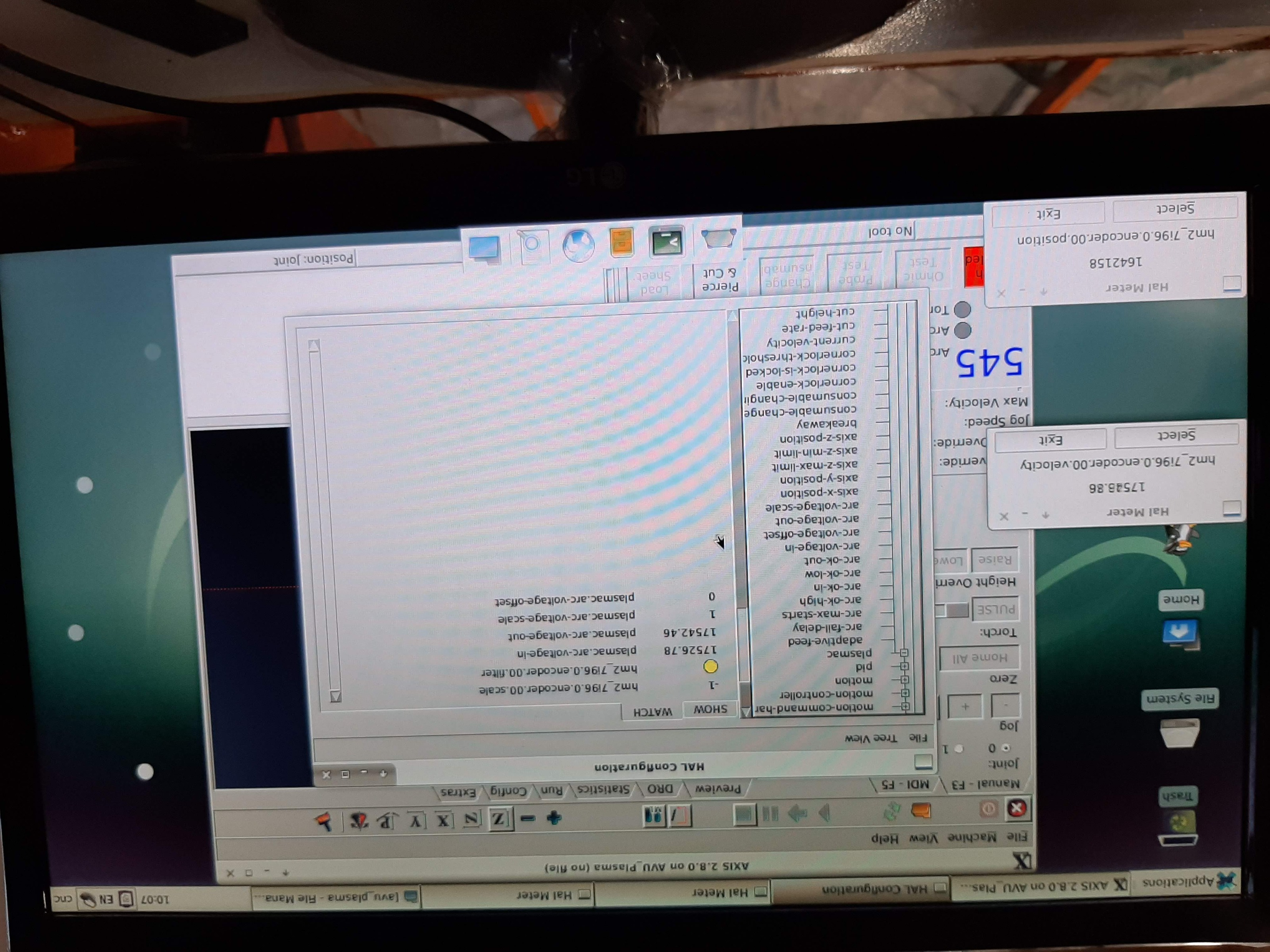
Task: Click Exit in encoder.00.position Hal Meter
Action: 1049,214
